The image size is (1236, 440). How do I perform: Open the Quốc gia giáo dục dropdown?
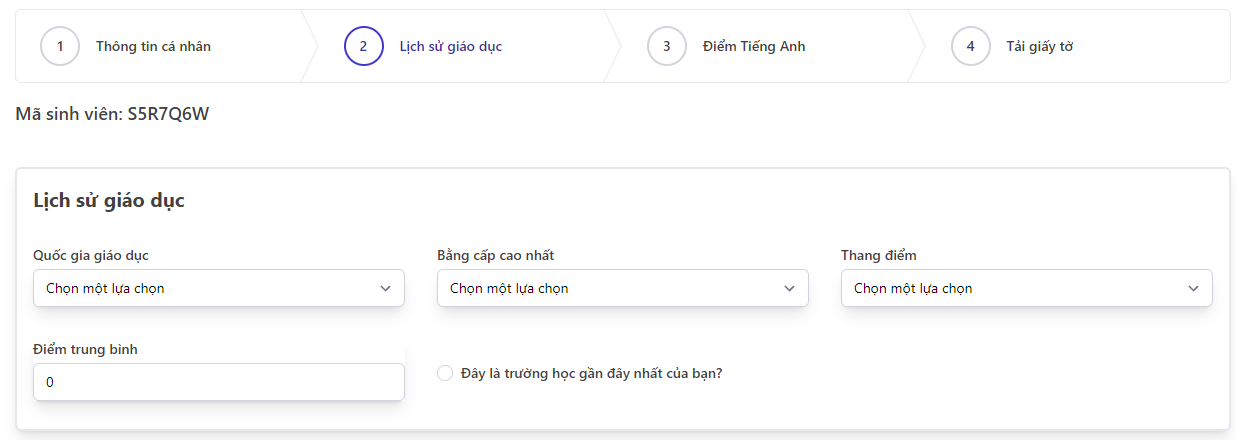pyautogui.click(x=219, y=288)
